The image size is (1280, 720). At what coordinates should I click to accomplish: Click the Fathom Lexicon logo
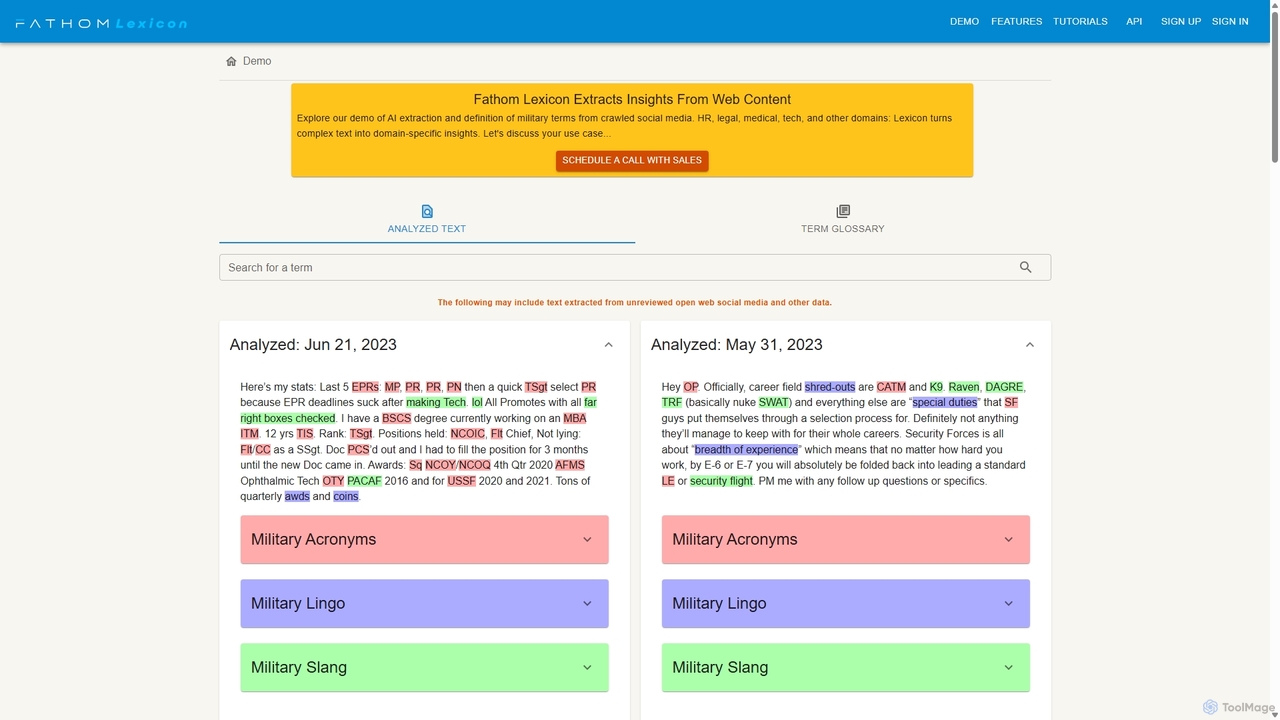coord(101,22)
